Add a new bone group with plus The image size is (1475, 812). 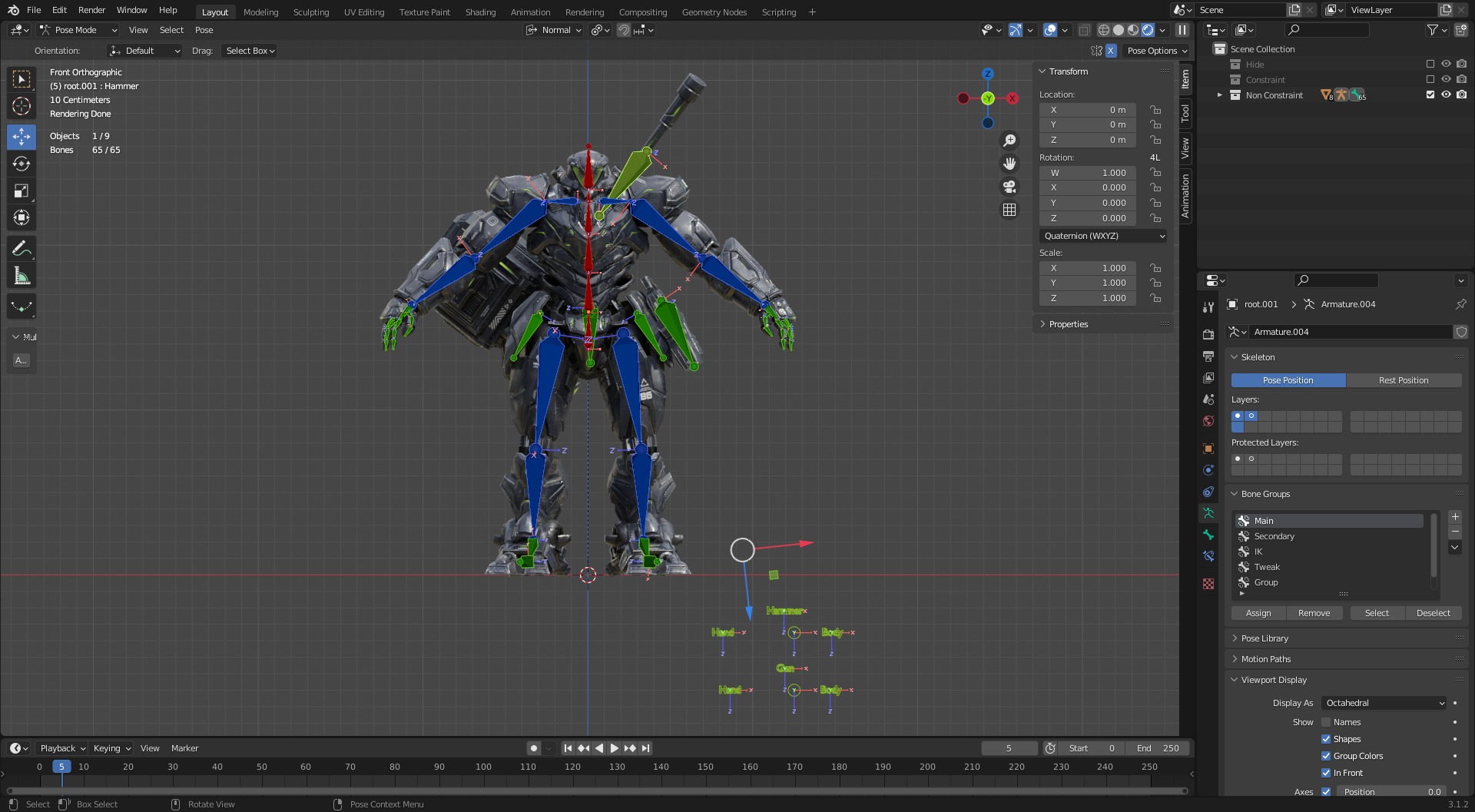1454,517
